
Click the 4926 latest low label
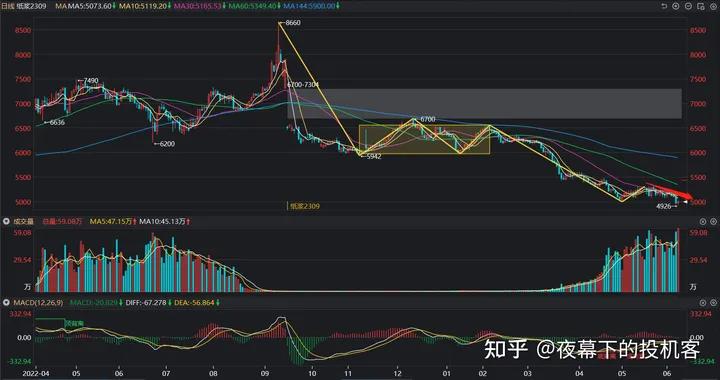(664, 207)
